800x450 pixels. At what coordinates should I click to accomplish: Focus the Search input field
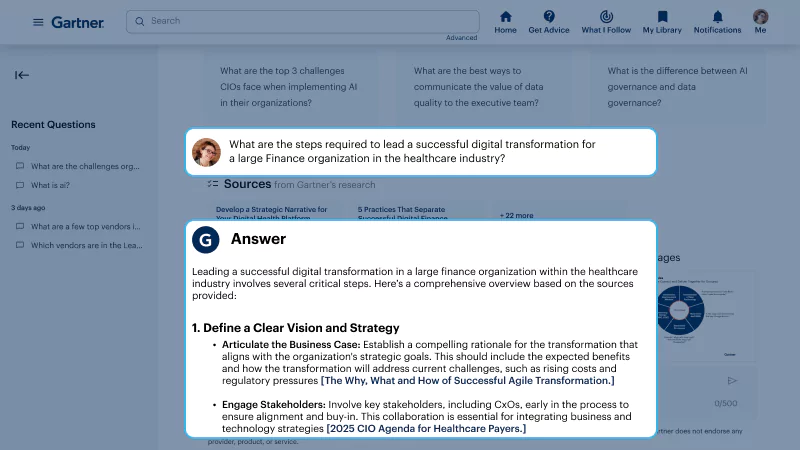[303, 21]
